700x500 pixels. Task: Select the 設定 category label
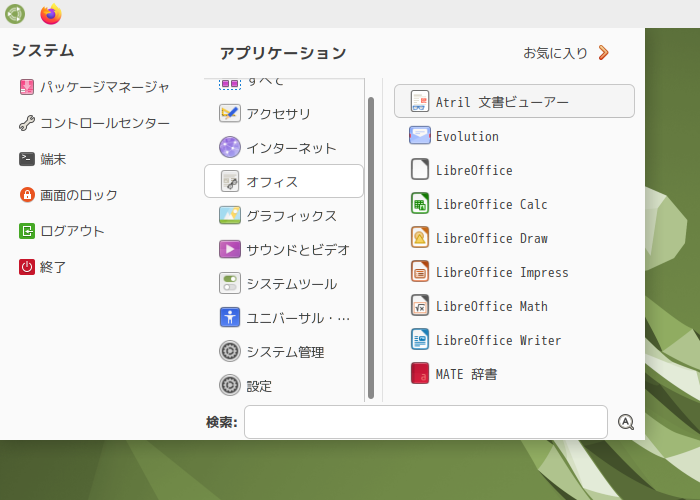coord(259,385)
